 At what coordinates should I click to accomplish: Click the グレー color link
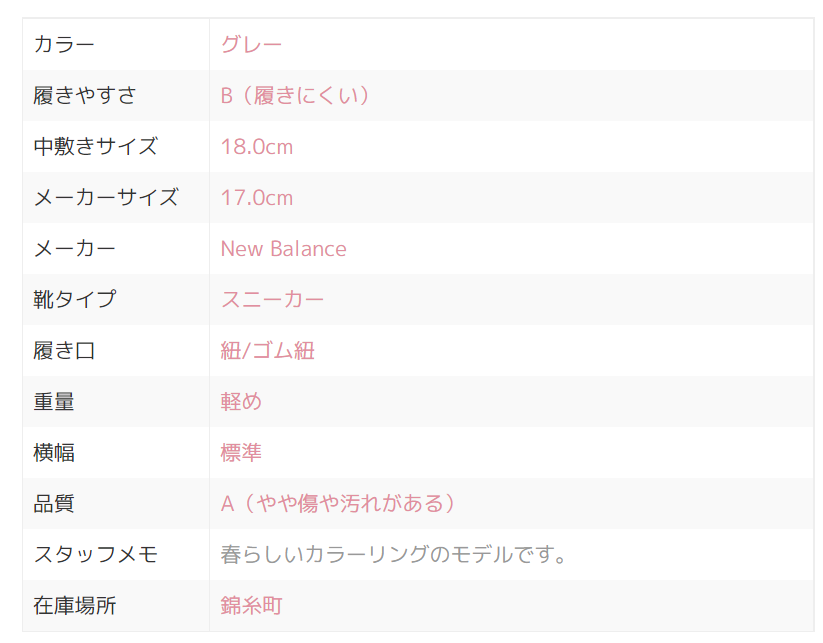[x=251, y=45]
